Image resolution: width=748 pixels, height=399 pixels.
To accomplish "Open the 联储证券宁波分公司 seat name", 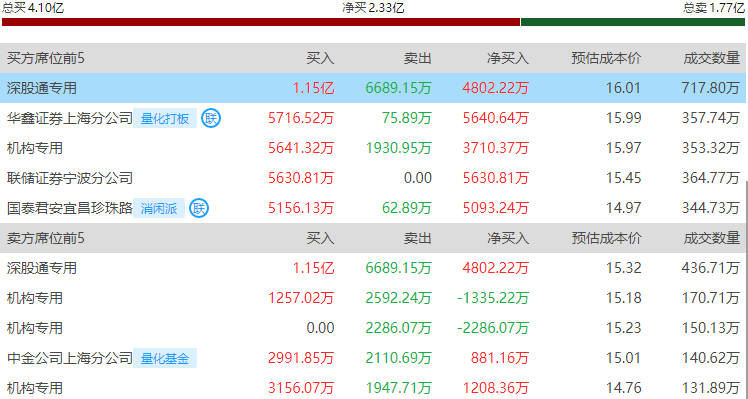I will point(70,178).
